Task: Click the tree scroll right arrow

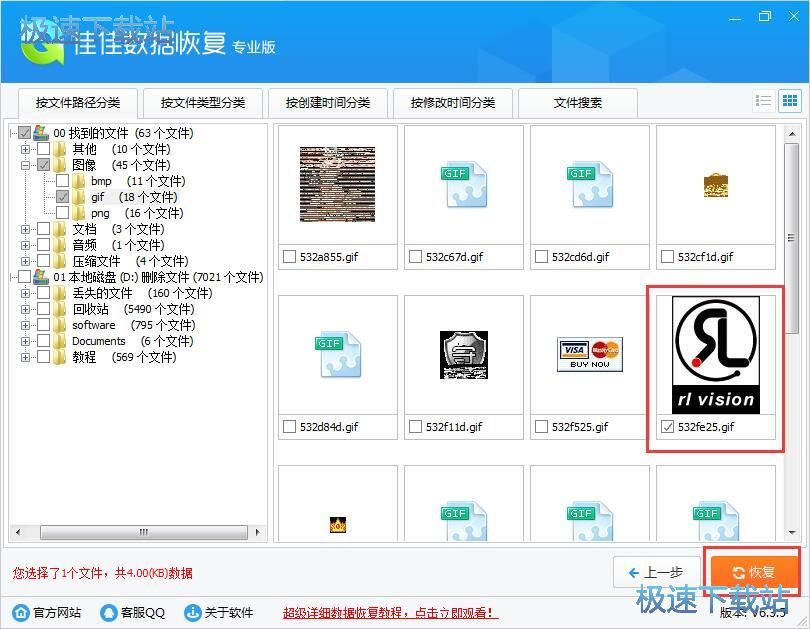Action: [257, 532]
